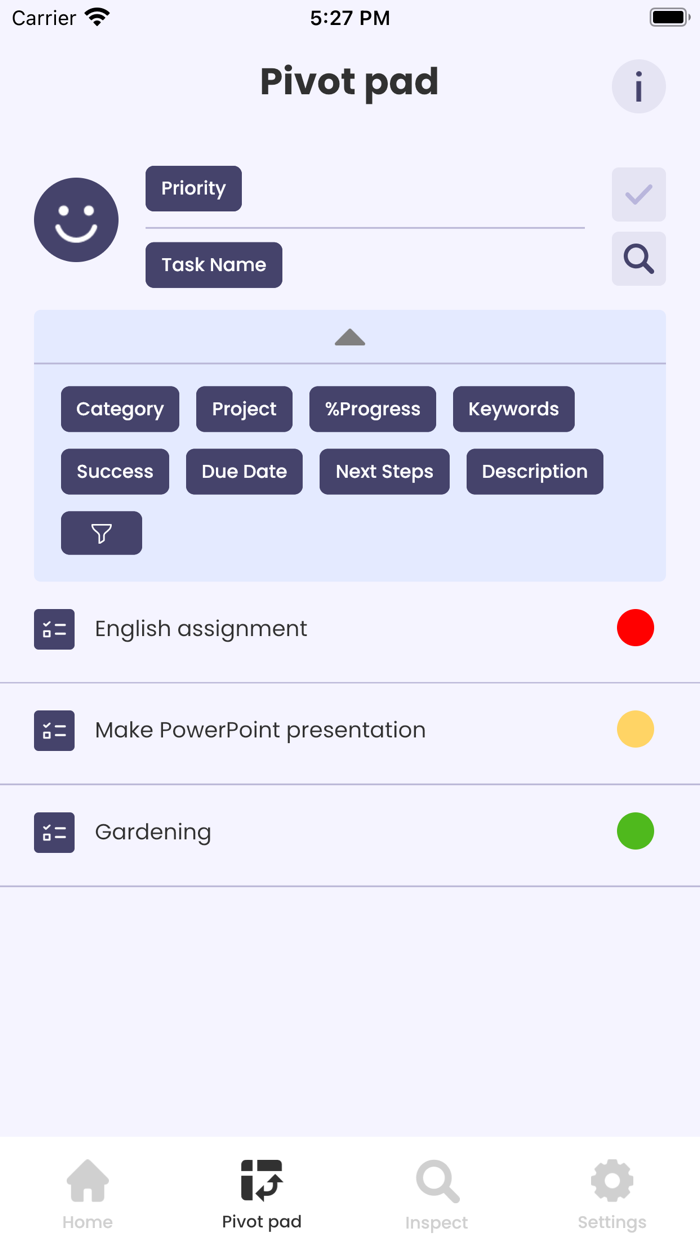700x1244 pixels.
Task: Switch to the Home tab
Action: point(88,1195)
